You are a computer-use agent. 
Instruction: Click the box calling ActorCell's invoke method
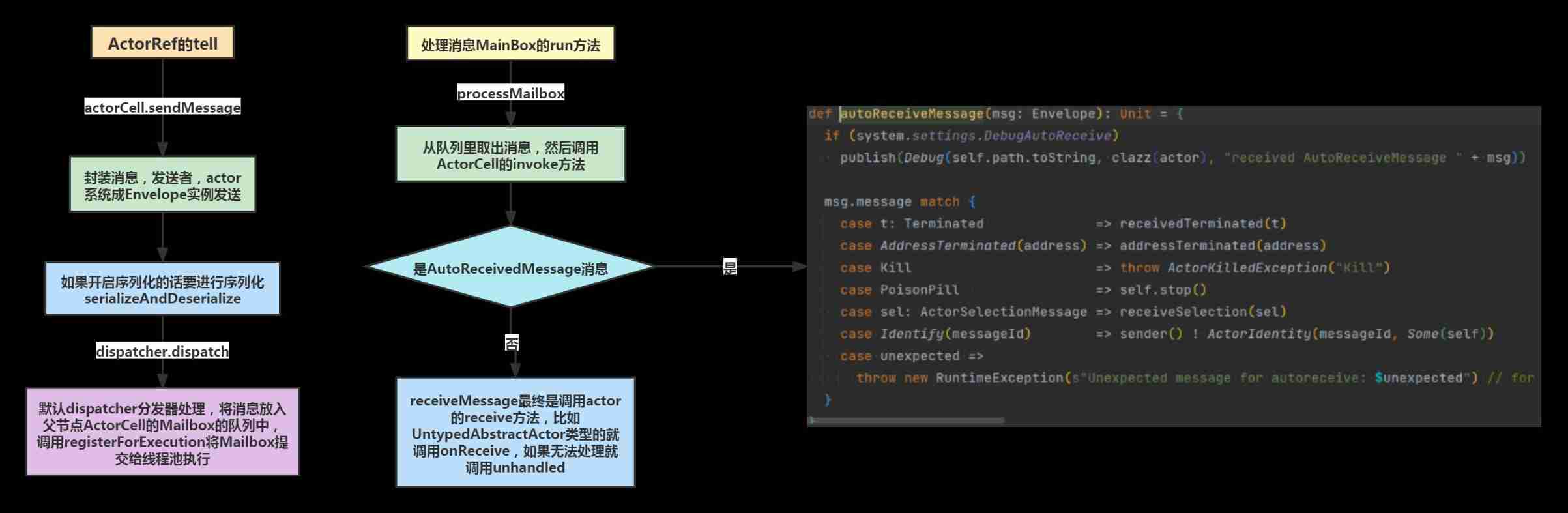point(510,154)
